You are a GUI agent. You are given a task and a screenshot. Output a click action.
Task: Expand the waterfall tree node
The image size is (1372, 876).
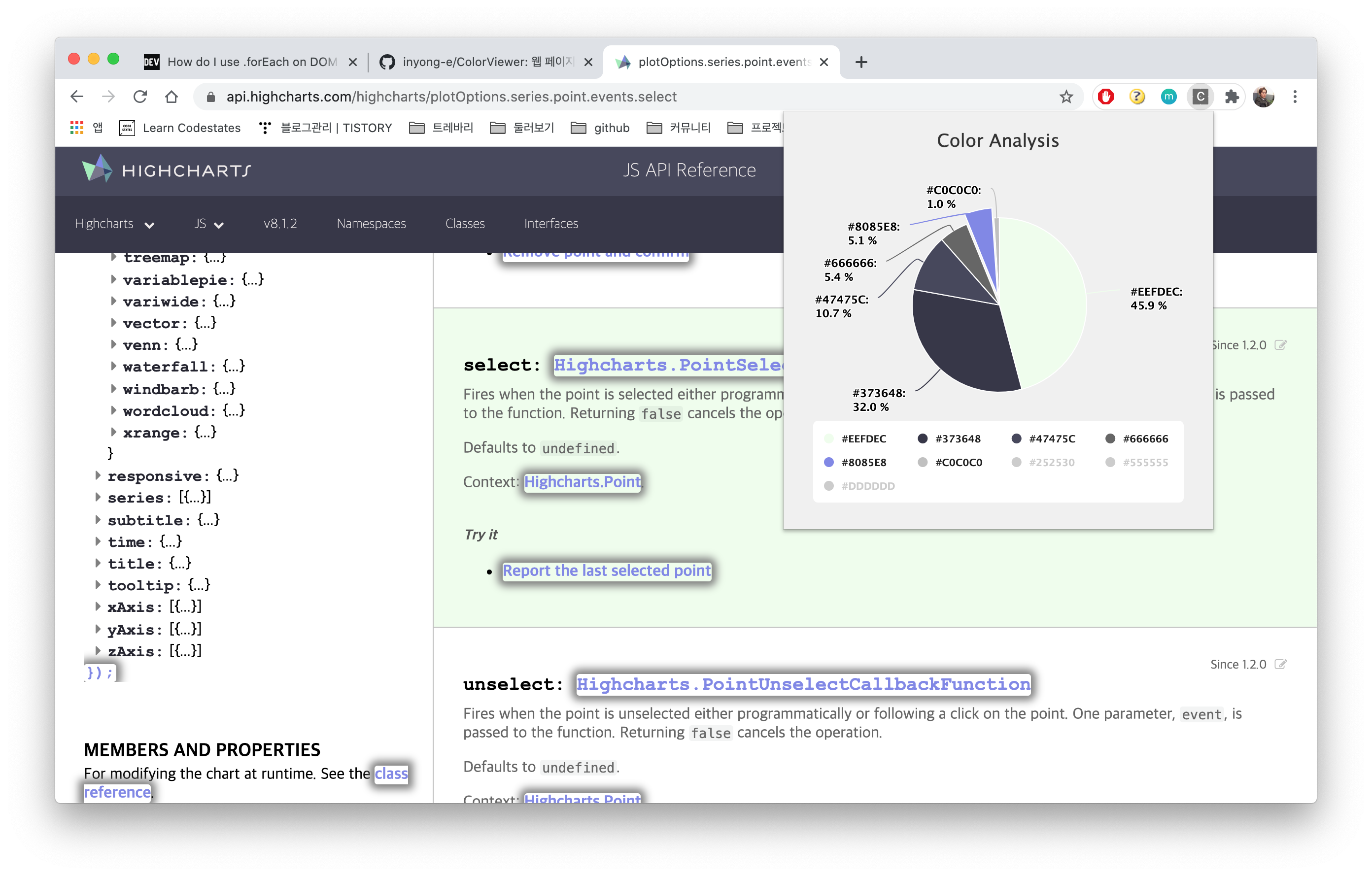tap(113, 366)
